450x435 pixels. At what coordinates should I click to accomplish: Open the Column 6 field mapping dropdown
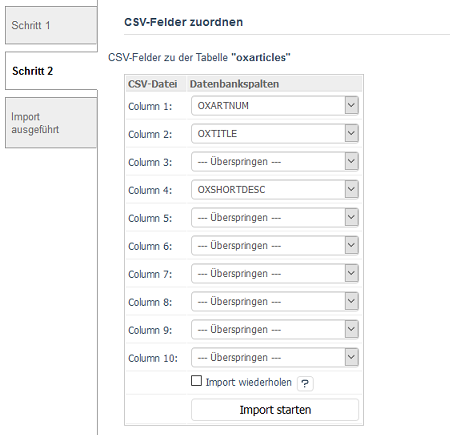pos(275,246)
